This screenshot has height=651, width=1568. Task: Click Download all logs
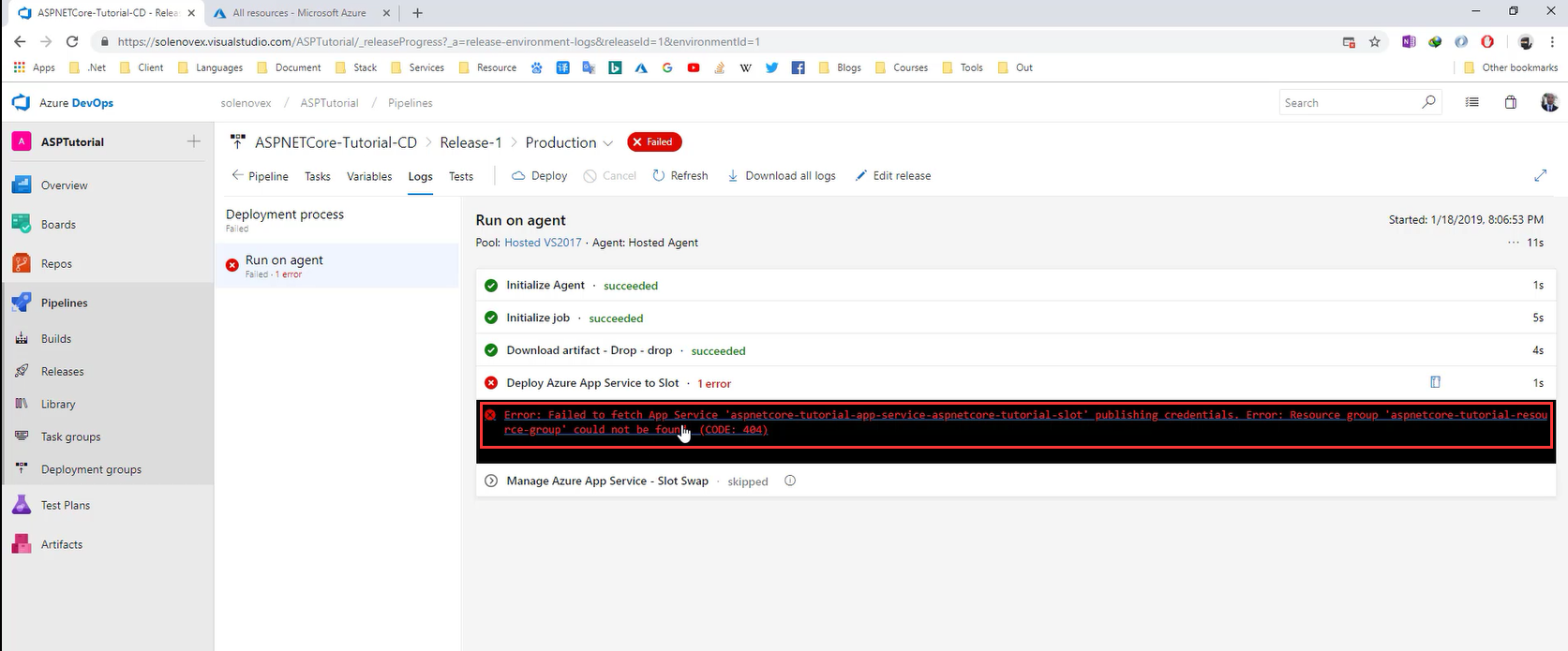click(782, 176)
